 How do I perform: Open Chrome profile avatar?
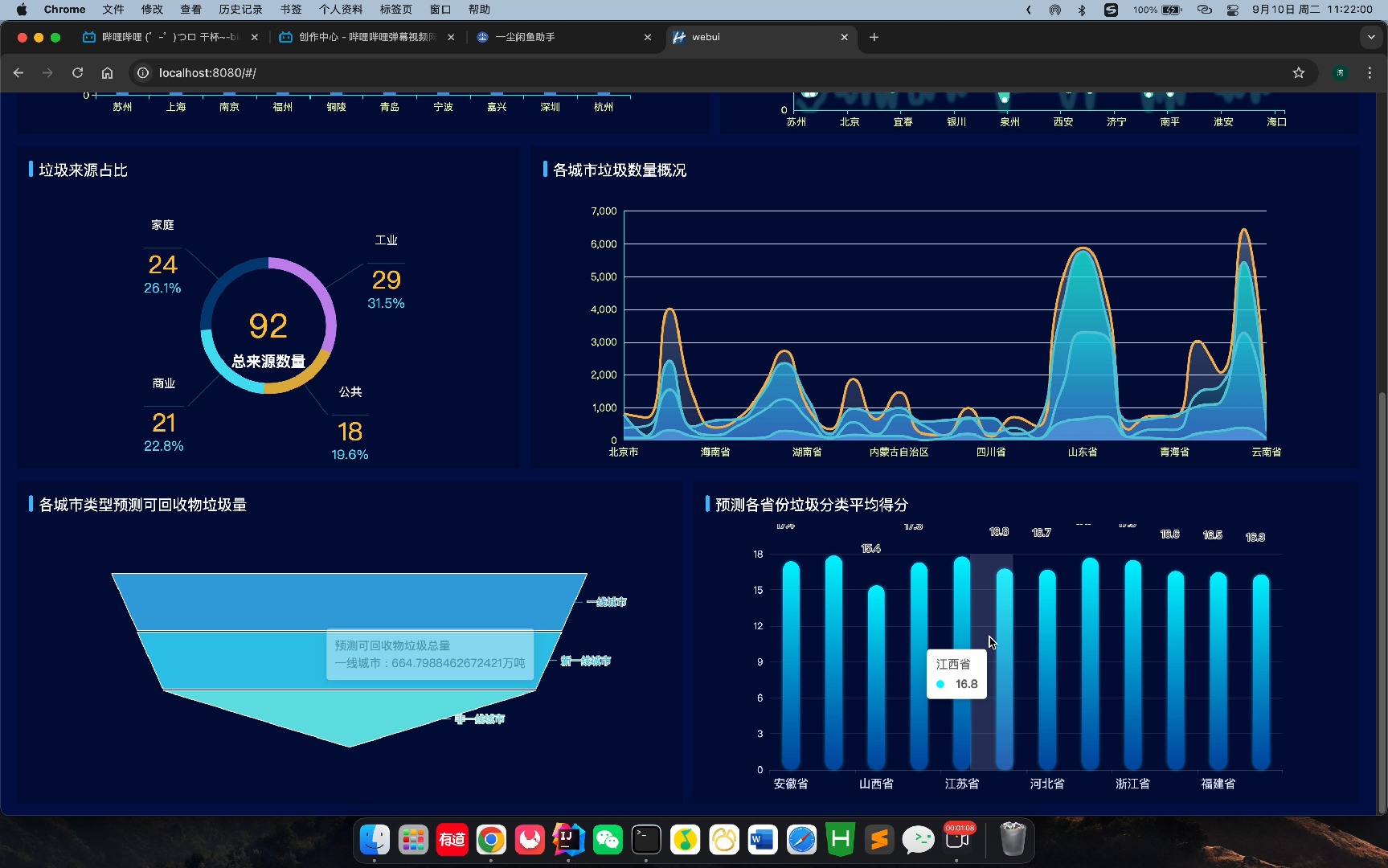pyautogui.click(x=1340, y=72)
